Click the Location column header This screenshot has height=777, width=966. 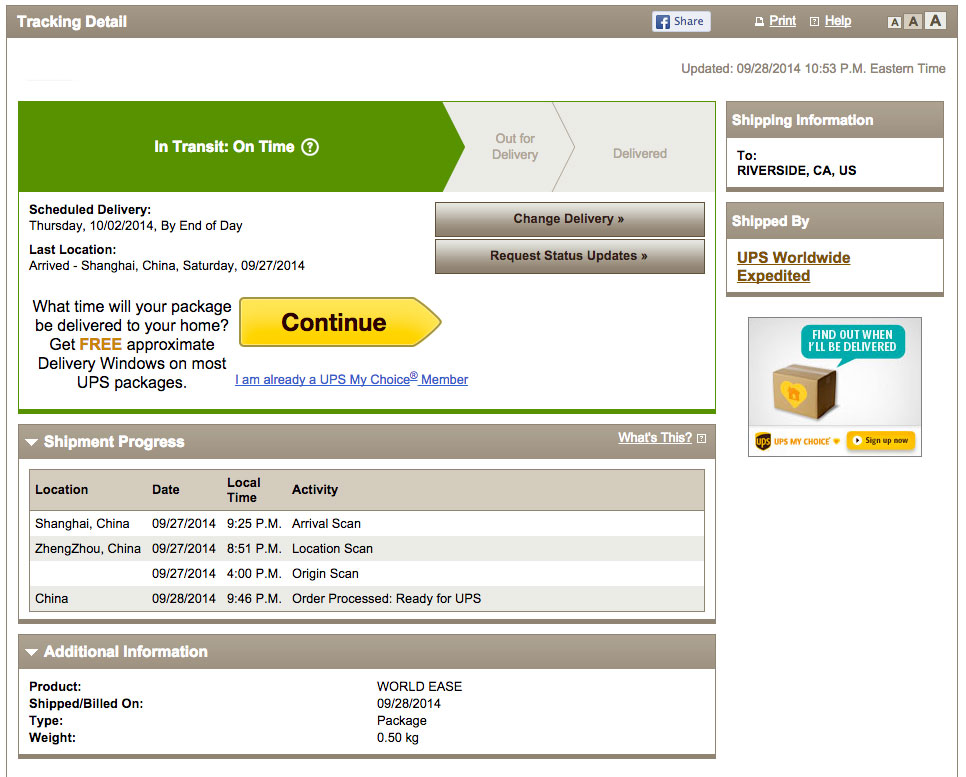point(62,490)
